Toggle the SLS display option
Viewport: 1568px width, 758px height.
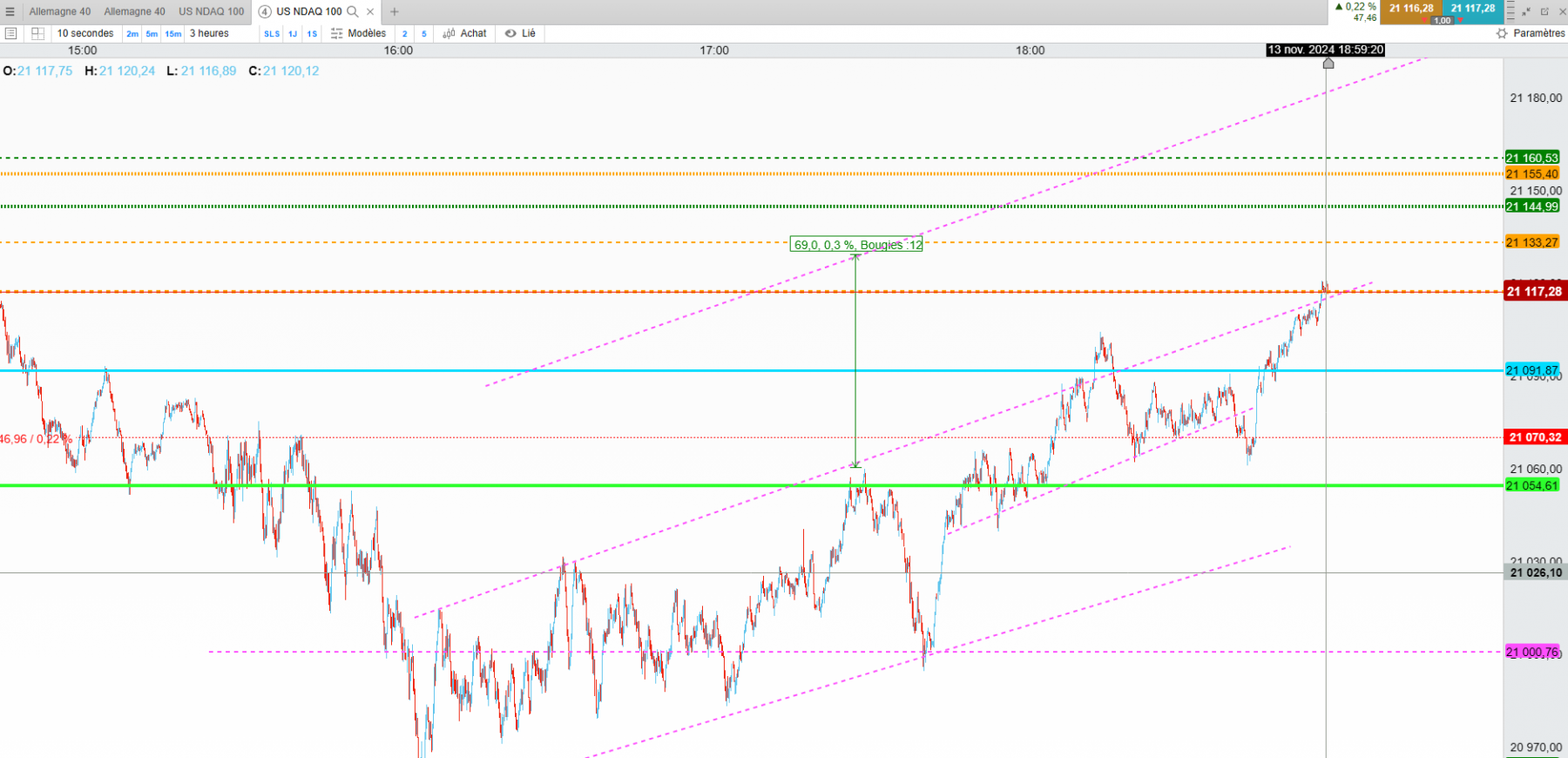coord(272,34)
